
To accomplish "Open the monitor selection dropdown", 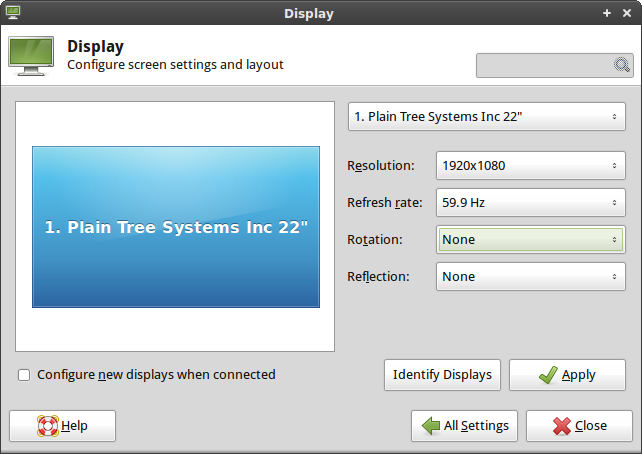I will (486, 117).
